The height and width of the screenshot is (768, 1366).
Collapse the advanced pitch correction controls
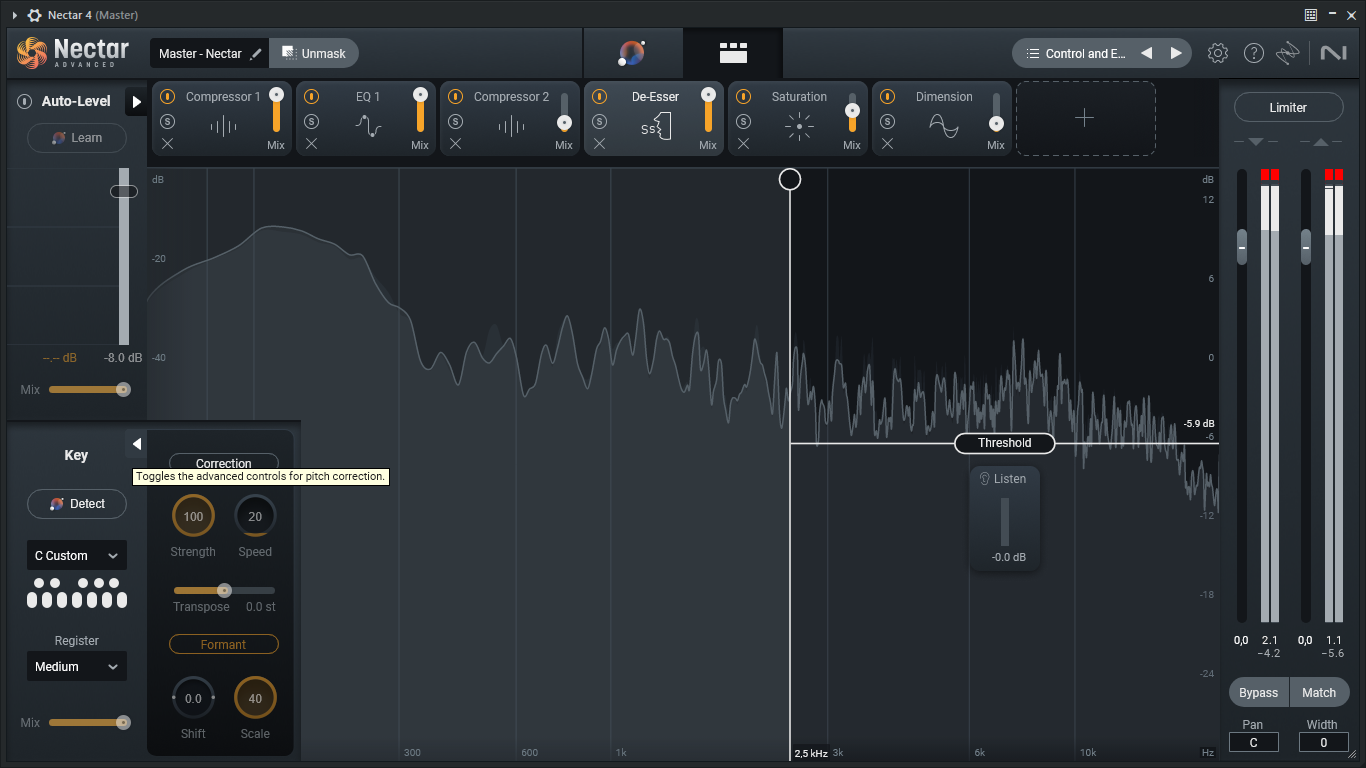136,444
